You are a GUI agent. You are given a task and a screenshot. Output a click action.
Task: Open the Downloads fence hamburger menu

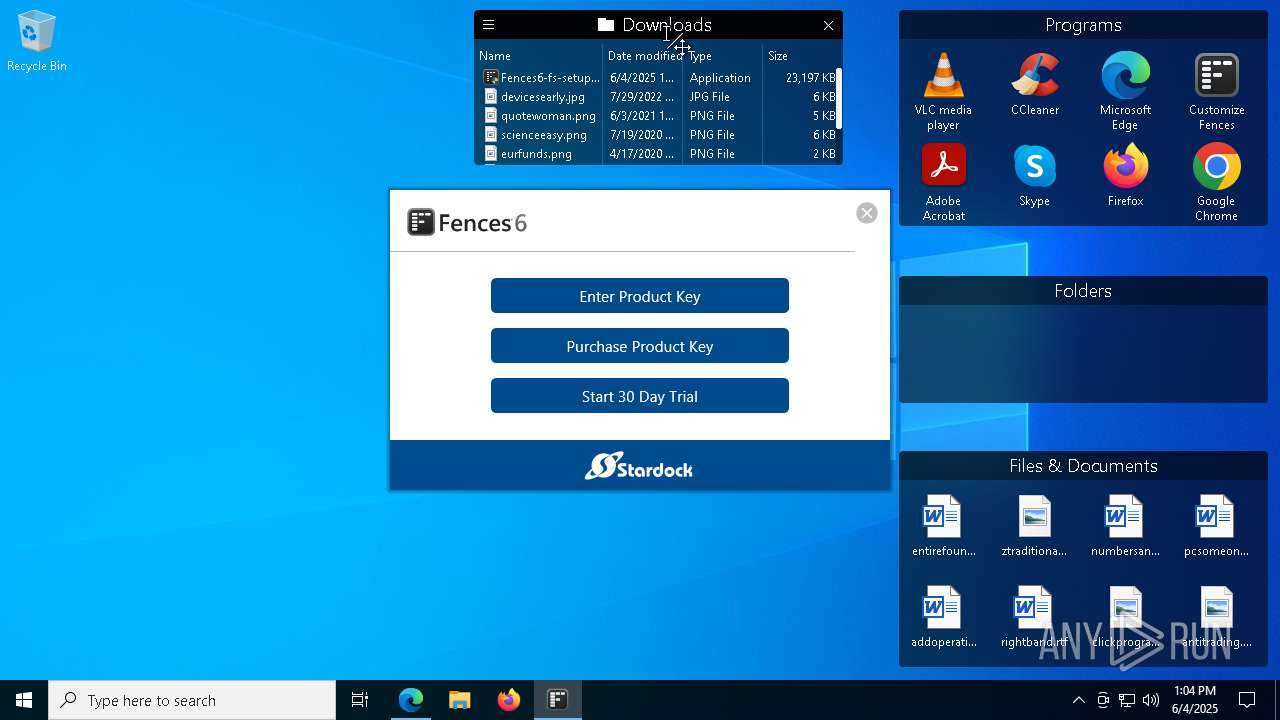pos(488,25)
